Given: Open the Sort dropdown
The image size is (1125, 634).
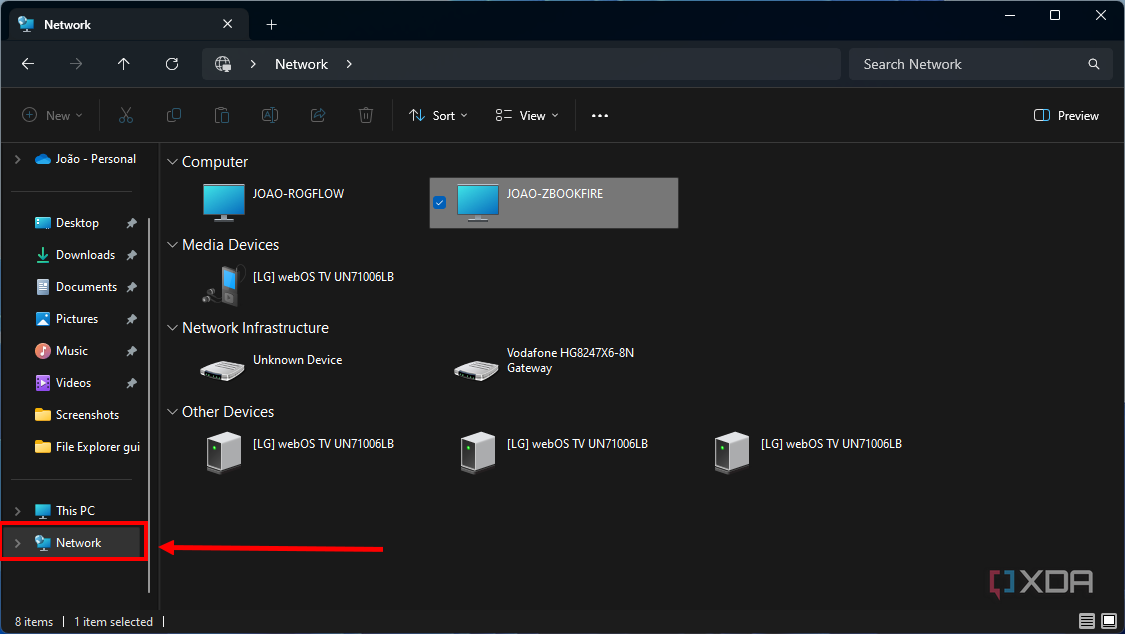Looking at the screenshot, I should point(438,115).
